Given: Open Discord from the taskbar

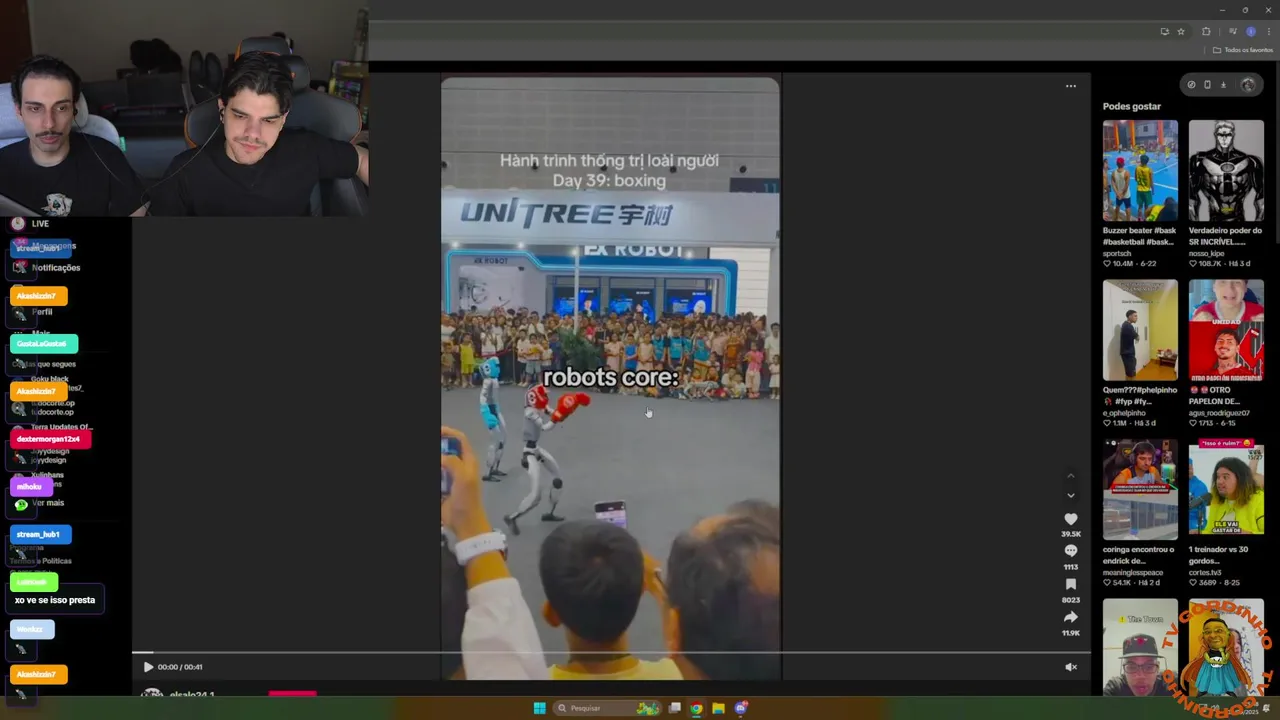Looking at the screenshot, I should click(741, 708).
